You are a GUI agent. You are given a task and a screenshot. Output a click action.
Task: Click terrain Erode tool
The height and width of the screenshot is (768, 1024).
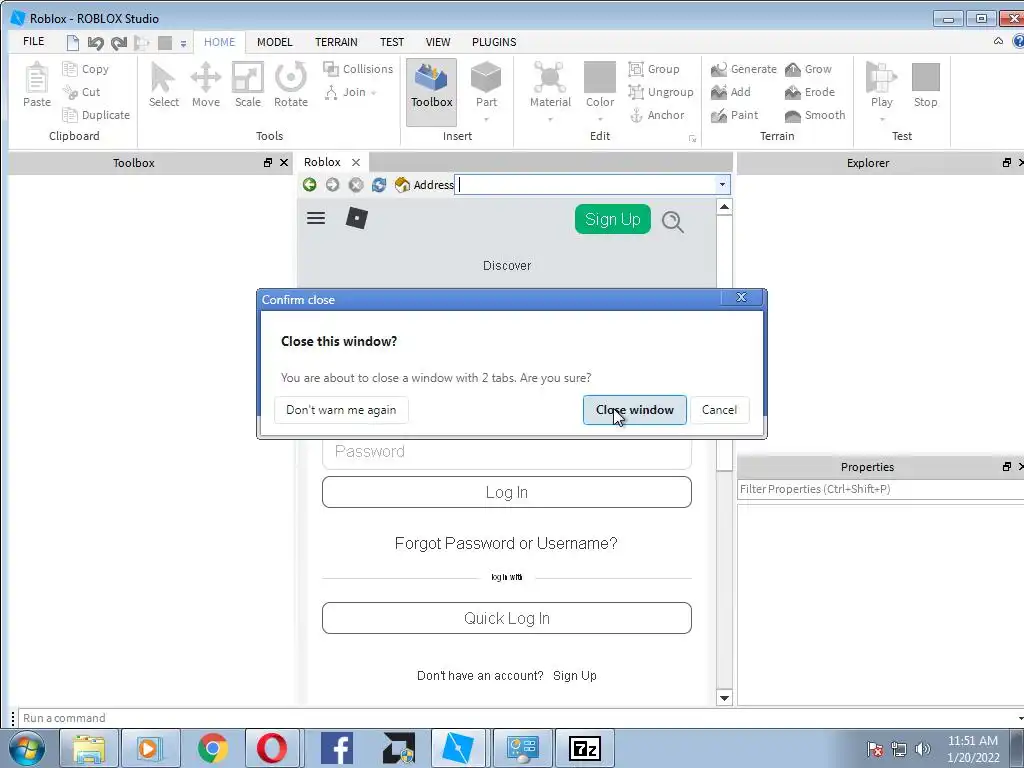[x=810, y=92]
